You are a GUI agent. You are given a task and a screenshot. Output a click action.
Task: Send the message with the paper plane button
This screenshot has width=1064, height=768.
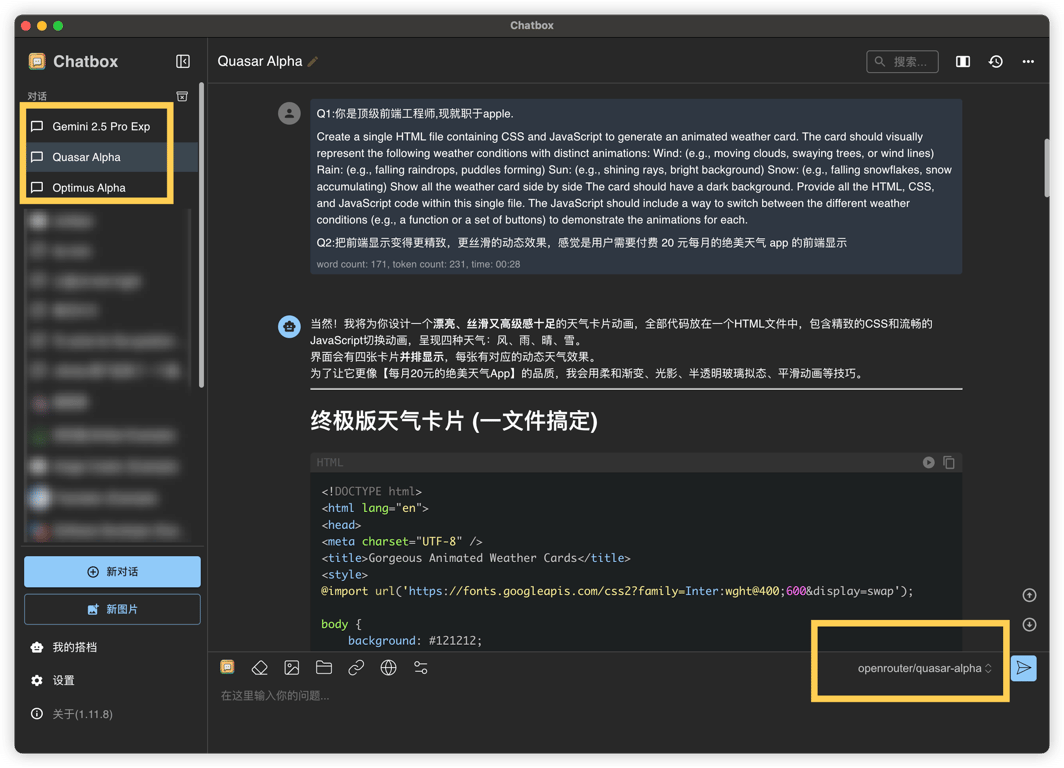pos(1023,668)
